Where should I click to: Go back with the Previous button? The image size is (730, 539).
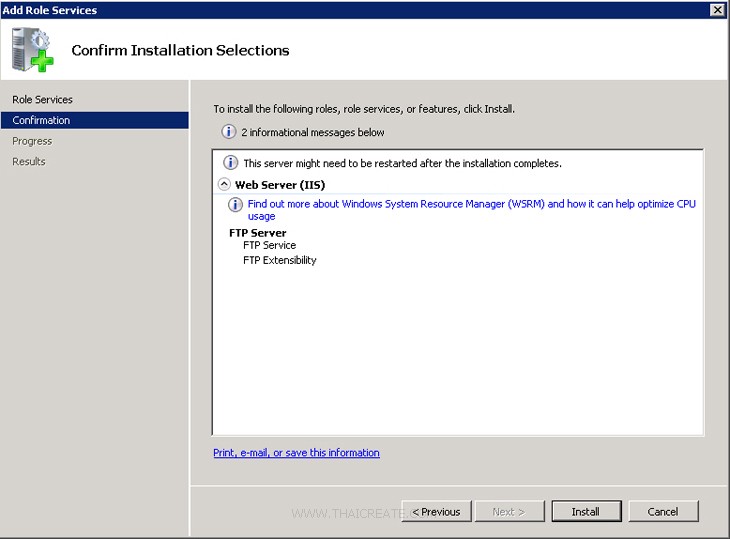pyautogui.click(x=436, y=511)
